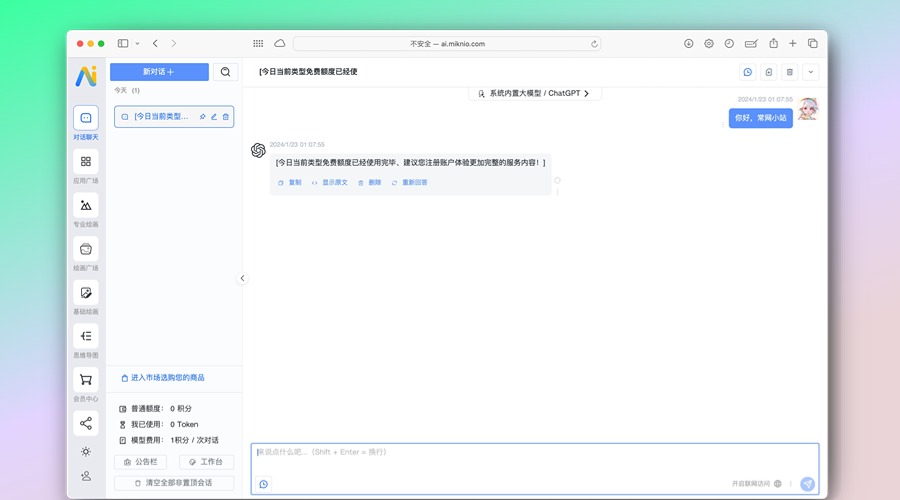This screenshot has height=500, width=900.
Task: Open the 系统内置大模型 / ChatGPT model selector
Action: click(x=535, y=93)
